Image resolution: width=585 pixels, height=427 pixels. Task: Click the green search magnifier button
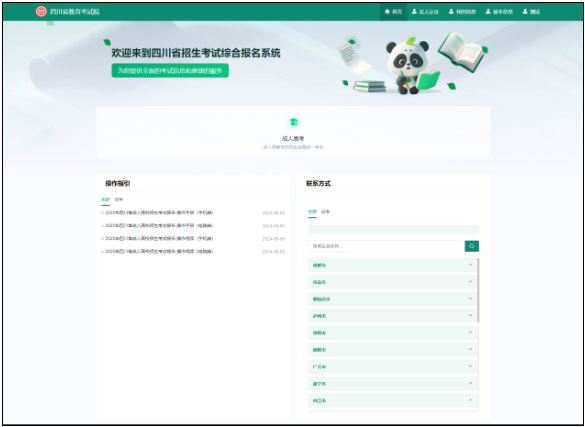pyautogui.click(x=472, y=246)
